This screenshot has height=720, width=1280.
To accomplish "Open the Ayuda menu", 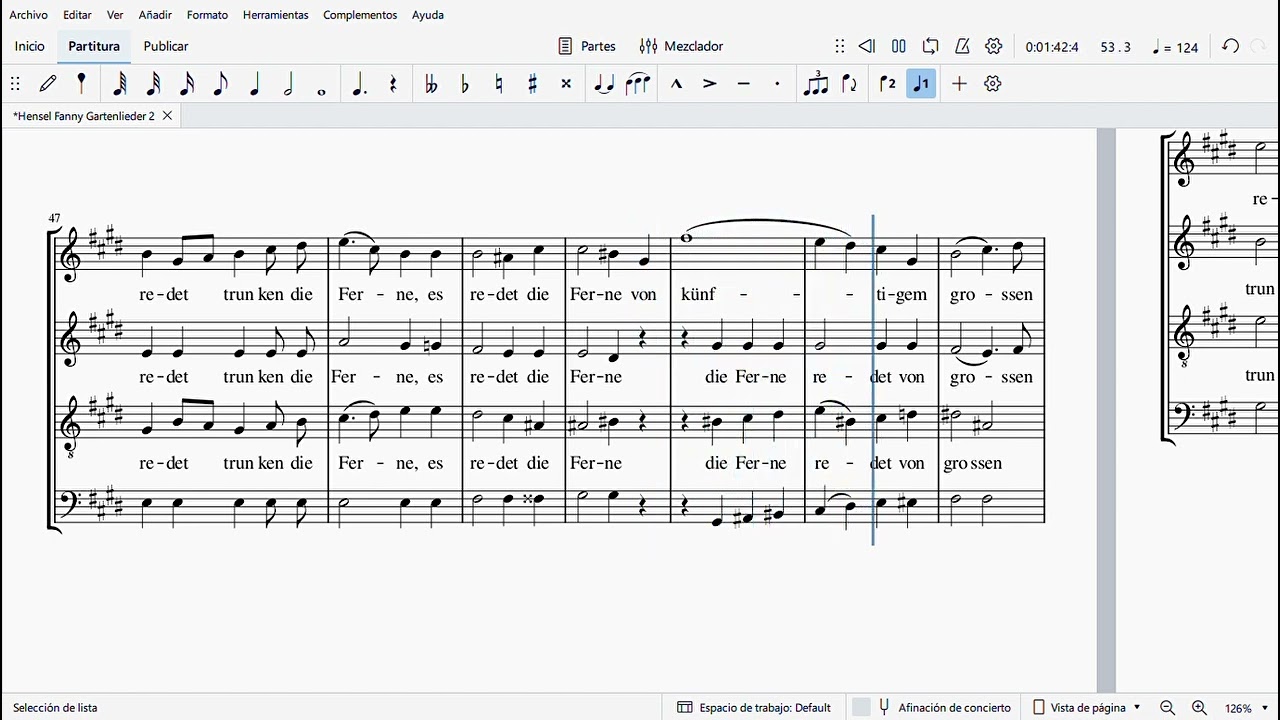I will 428,15.
